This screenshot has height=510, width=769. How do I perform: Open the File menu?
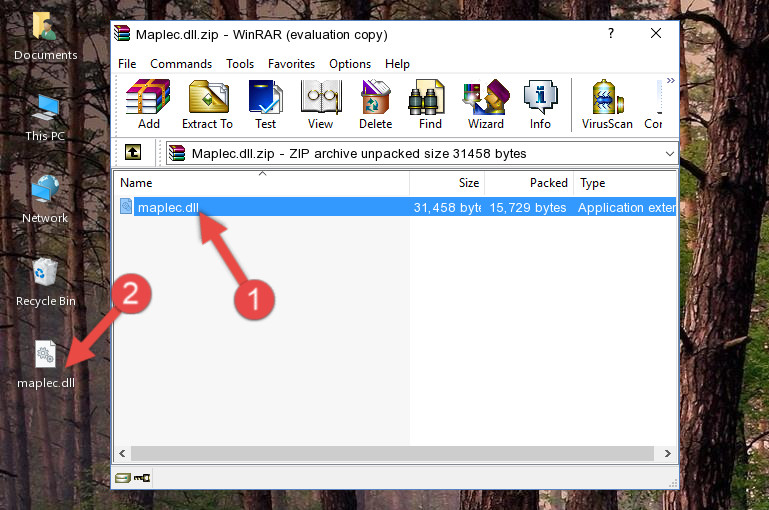coord(127,64)
